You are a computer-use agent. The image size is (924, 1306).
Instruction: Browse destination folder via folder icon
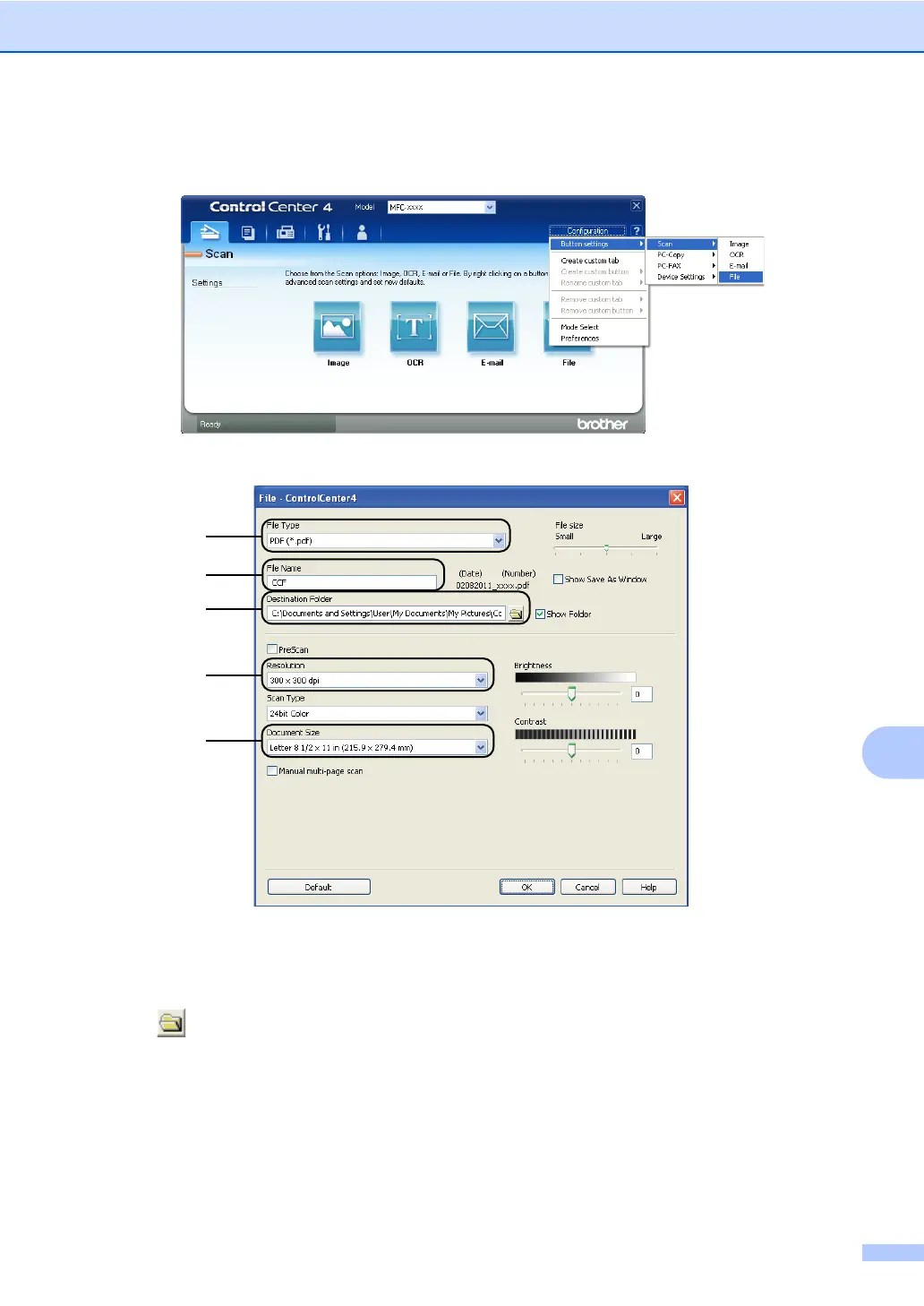[517, 614]
